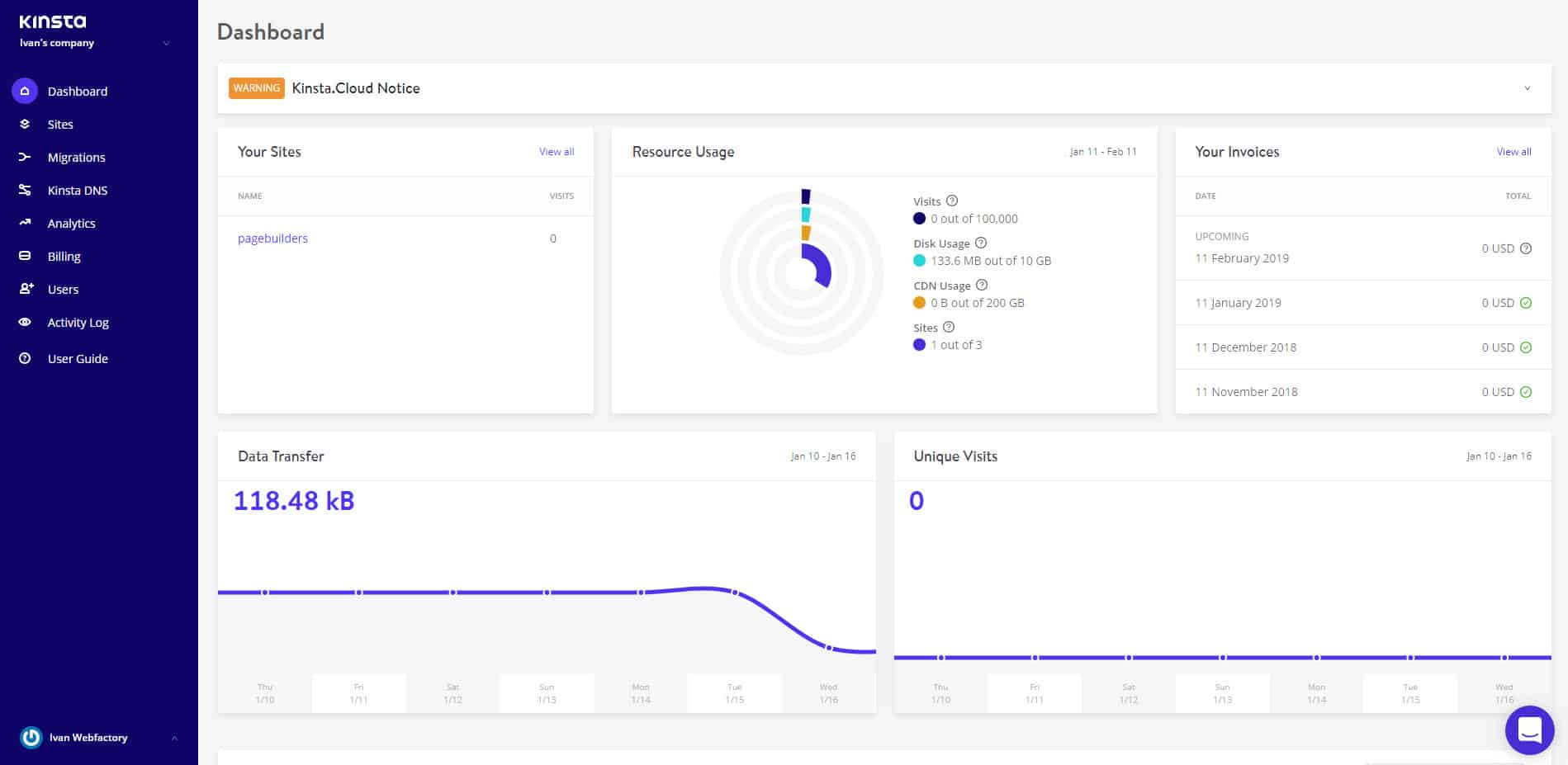Viewport: 1568px width, 765px height.
Task: Expand the Kinsta.Cloud Notice chevron
Action: tap(1527, 88)
